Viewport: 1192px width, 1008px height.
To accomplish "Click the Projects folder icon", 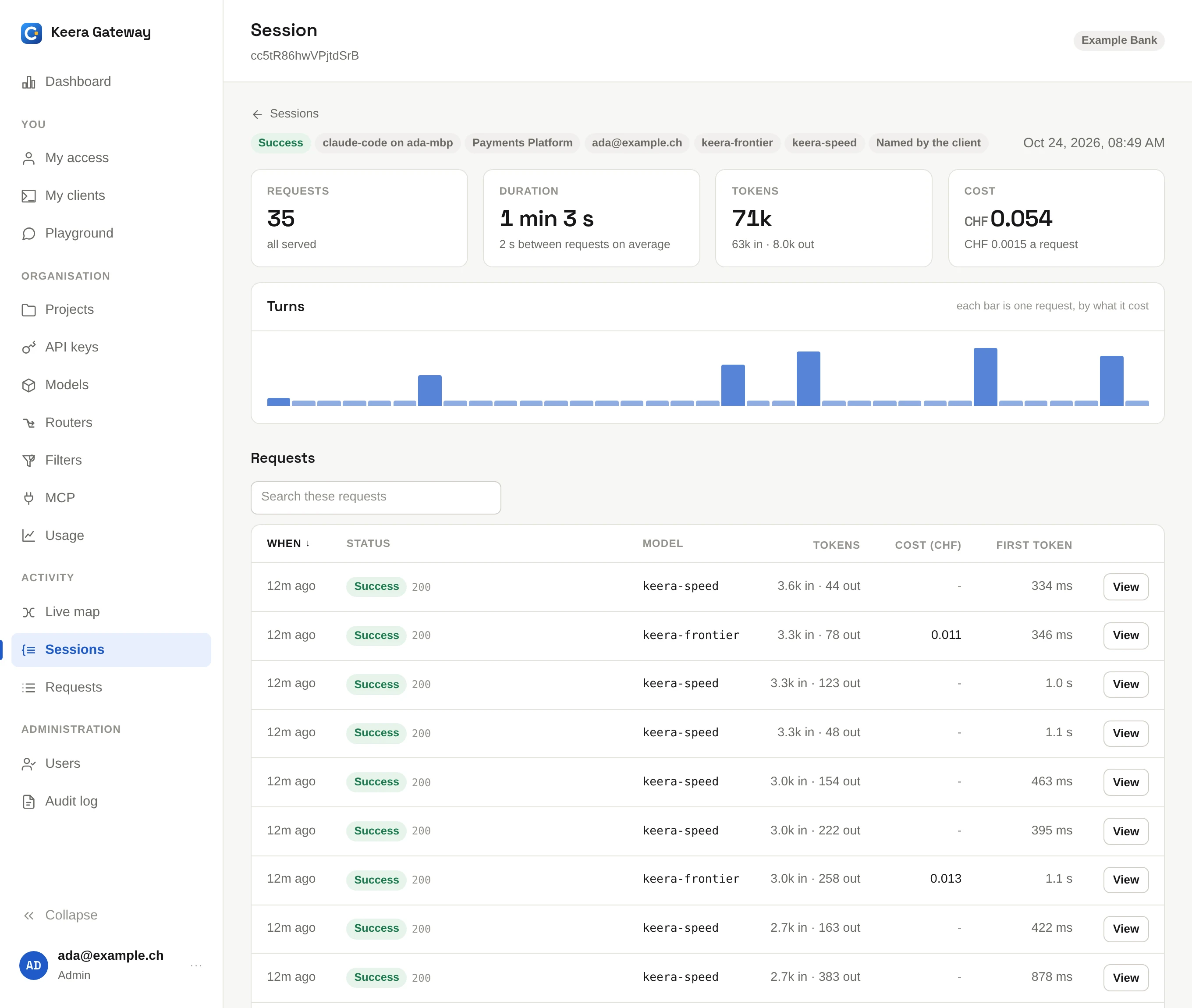I will [28, 310].
